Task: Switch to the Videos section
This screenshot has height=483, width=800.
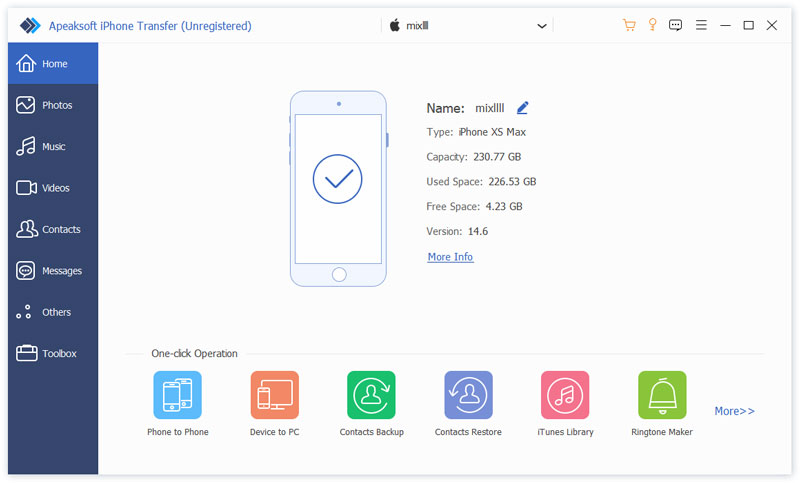Action: [x=53, y=188]
